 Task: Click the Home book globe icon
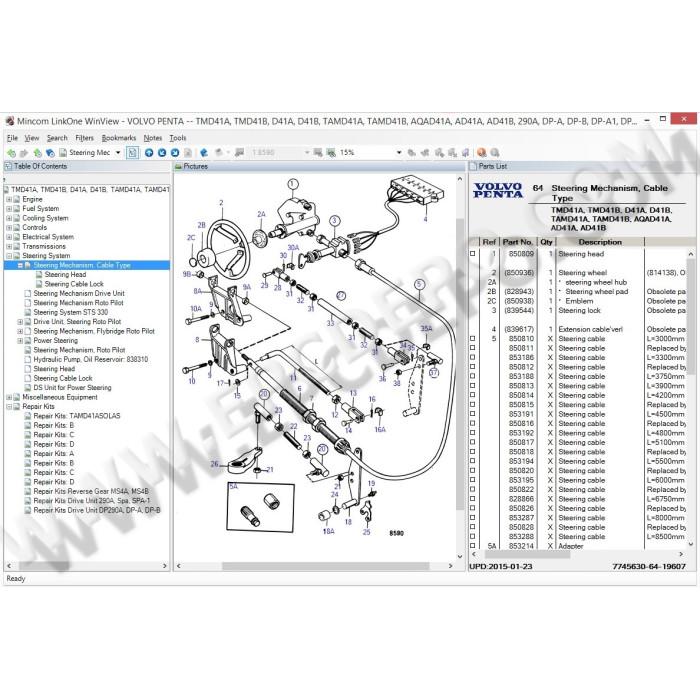50,153
